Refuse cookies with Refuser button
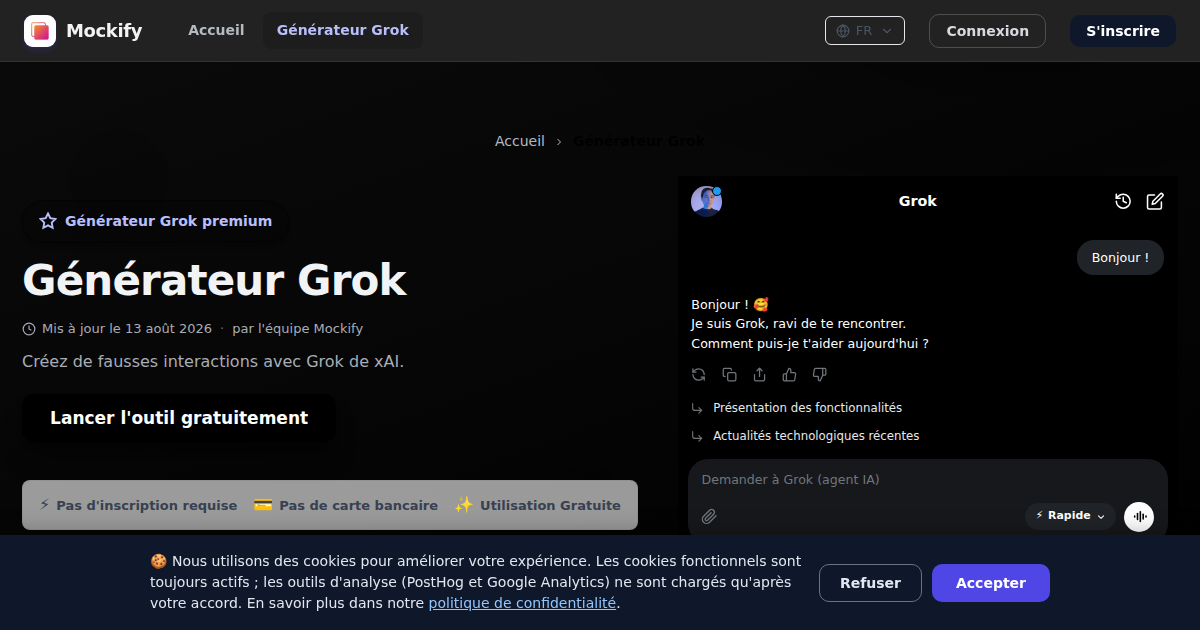 870,583
